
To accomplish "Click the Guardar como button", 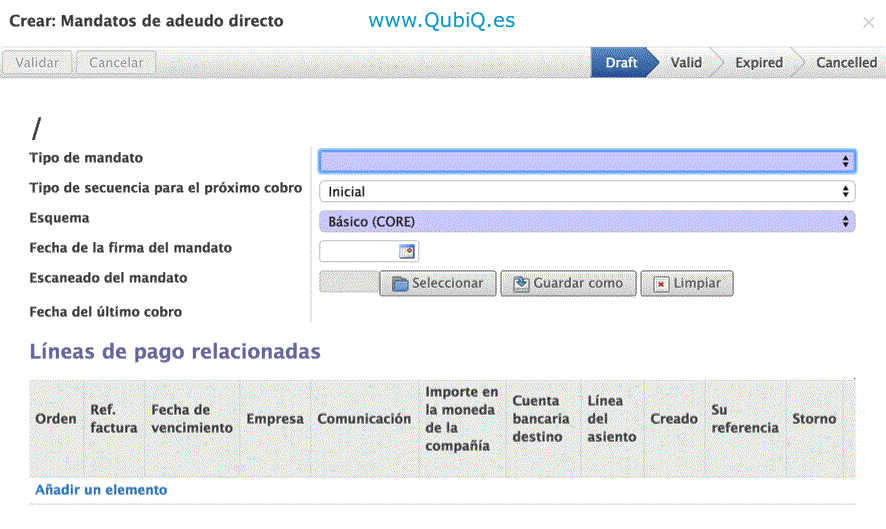I will click(568, 283).
